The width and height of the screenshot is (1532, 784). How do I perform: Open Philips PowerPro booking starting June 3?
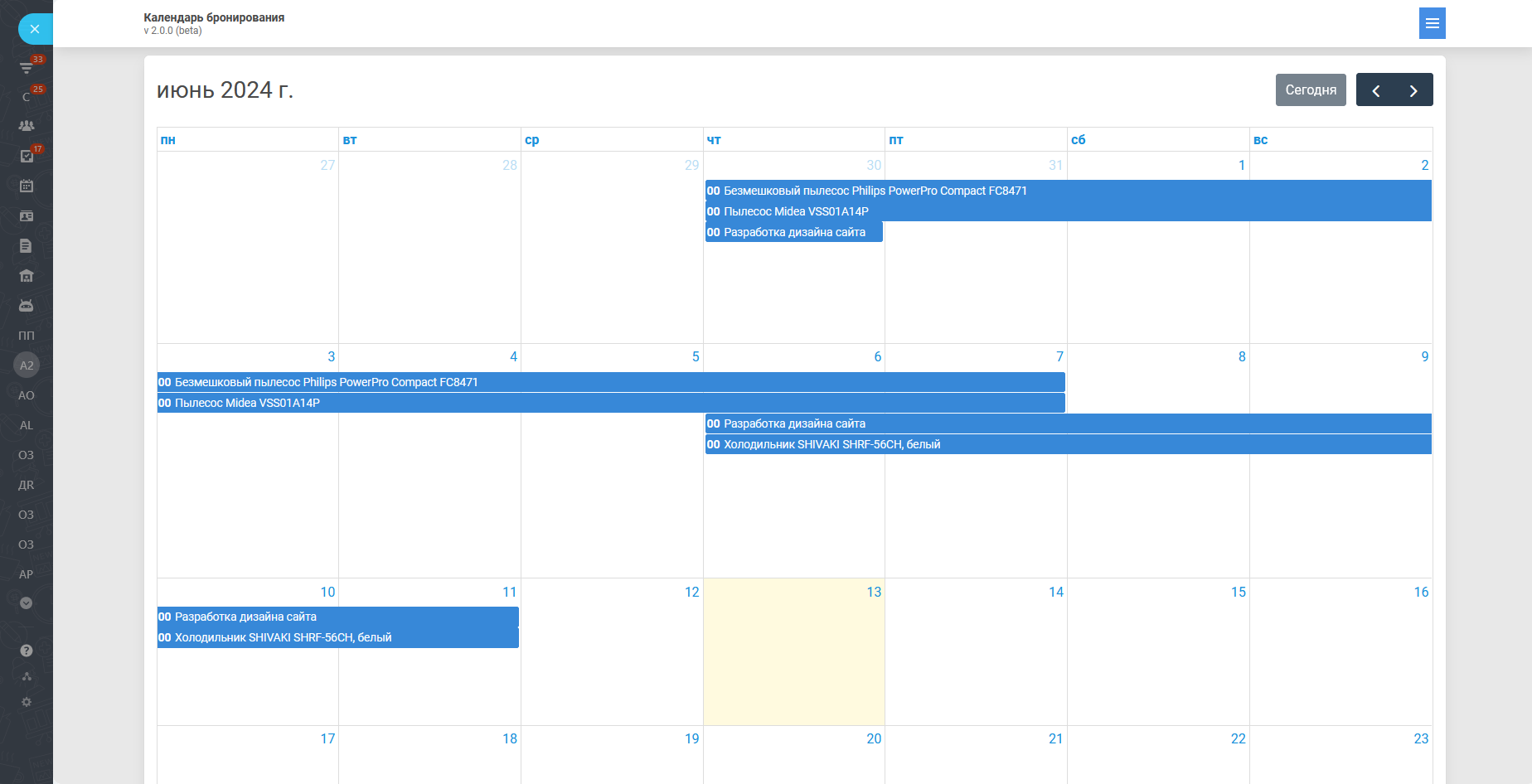point(611,382)
